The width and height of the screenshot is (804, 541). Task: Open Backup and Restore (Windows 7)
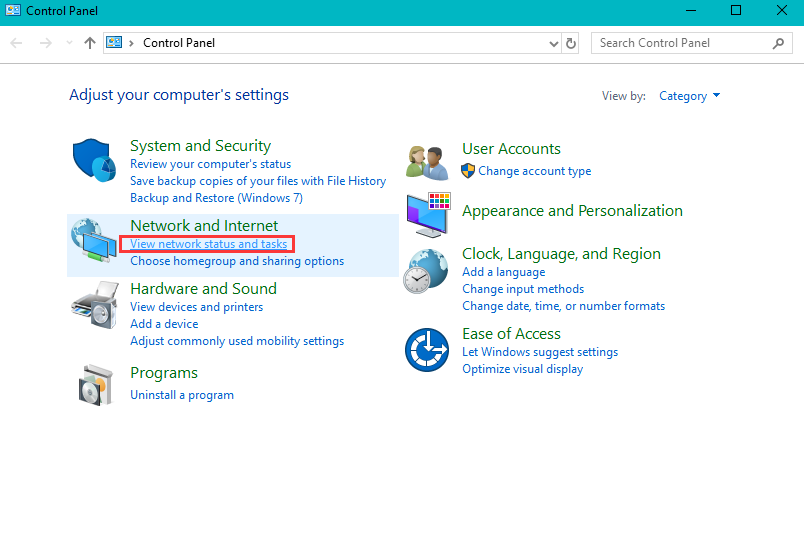(x=216, y=198)
